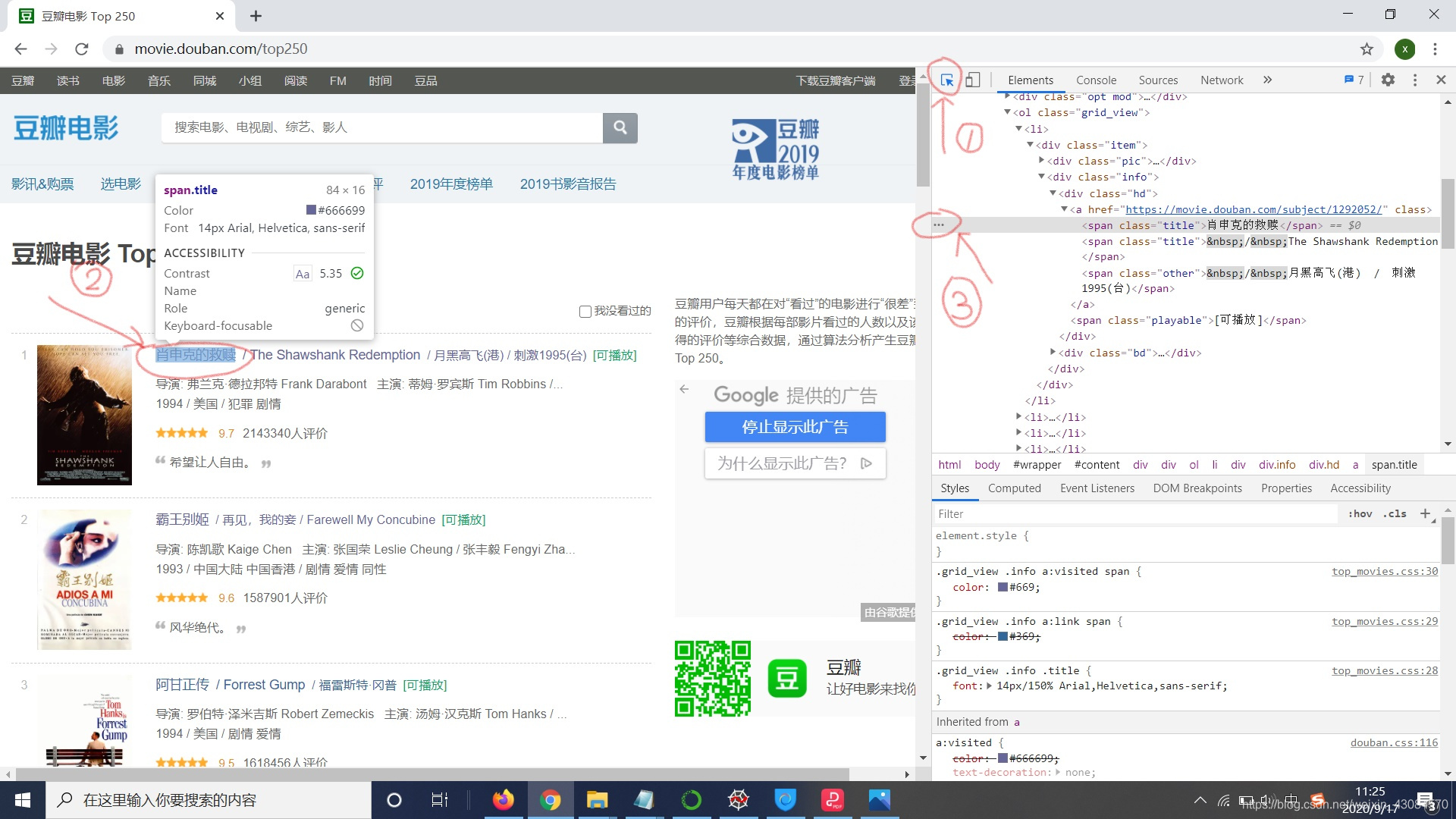Click the #369 color swatch
Image resolution: width=1456 pixels, height=819 pixels.
1003,636
